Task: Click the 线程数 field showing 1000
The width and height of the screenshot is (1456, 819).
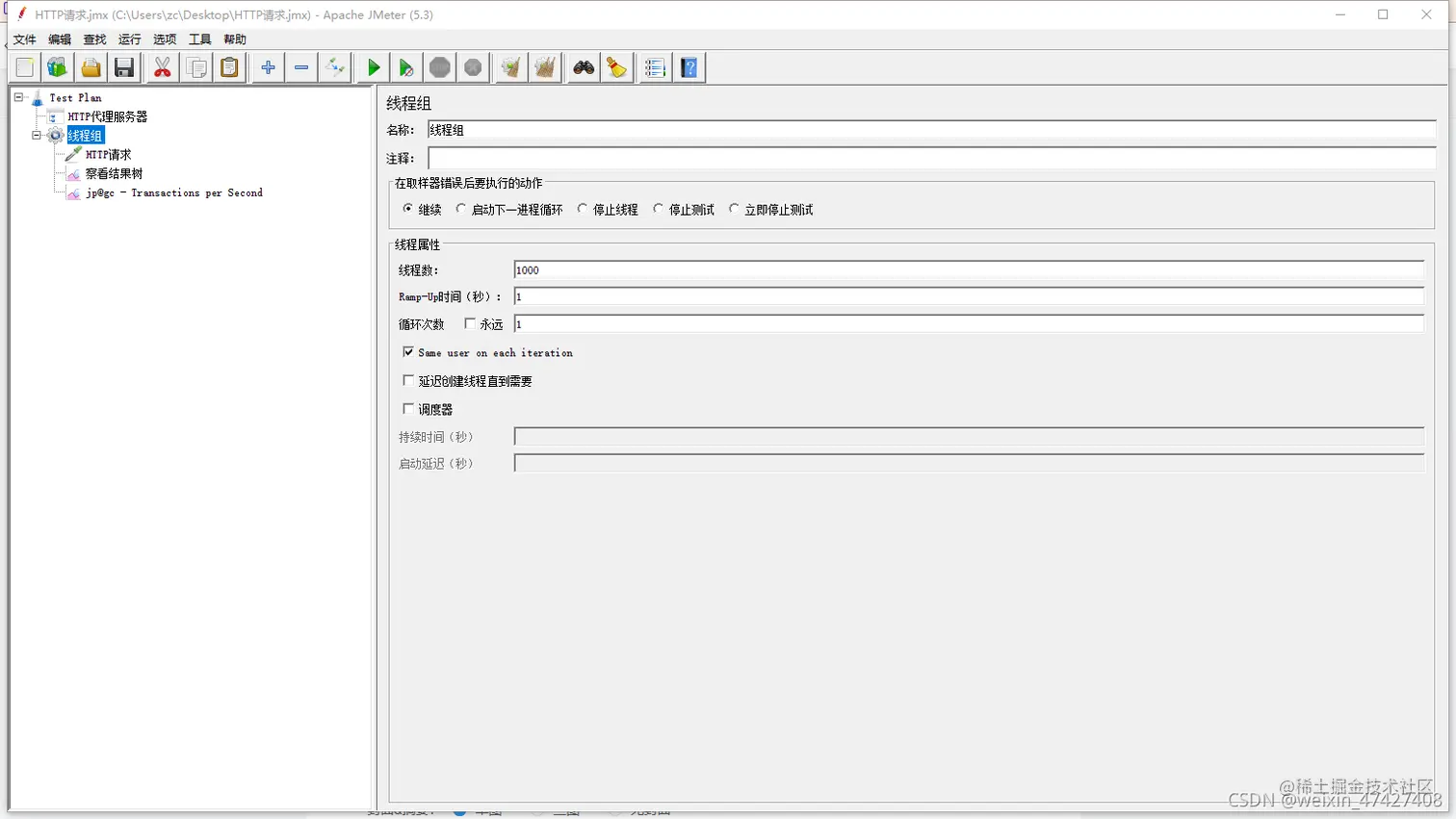Action: [x=969, y=270]
